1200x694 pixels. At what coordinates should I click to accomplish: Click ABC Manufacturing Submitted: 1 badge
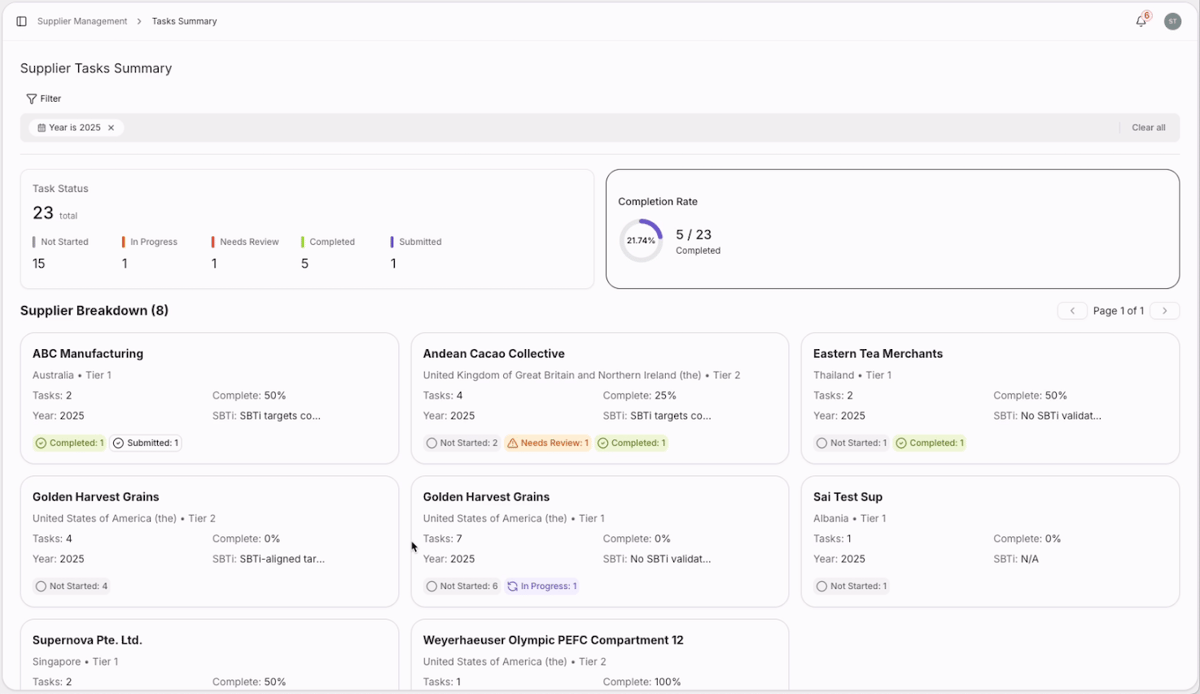[x=145, y=443]
